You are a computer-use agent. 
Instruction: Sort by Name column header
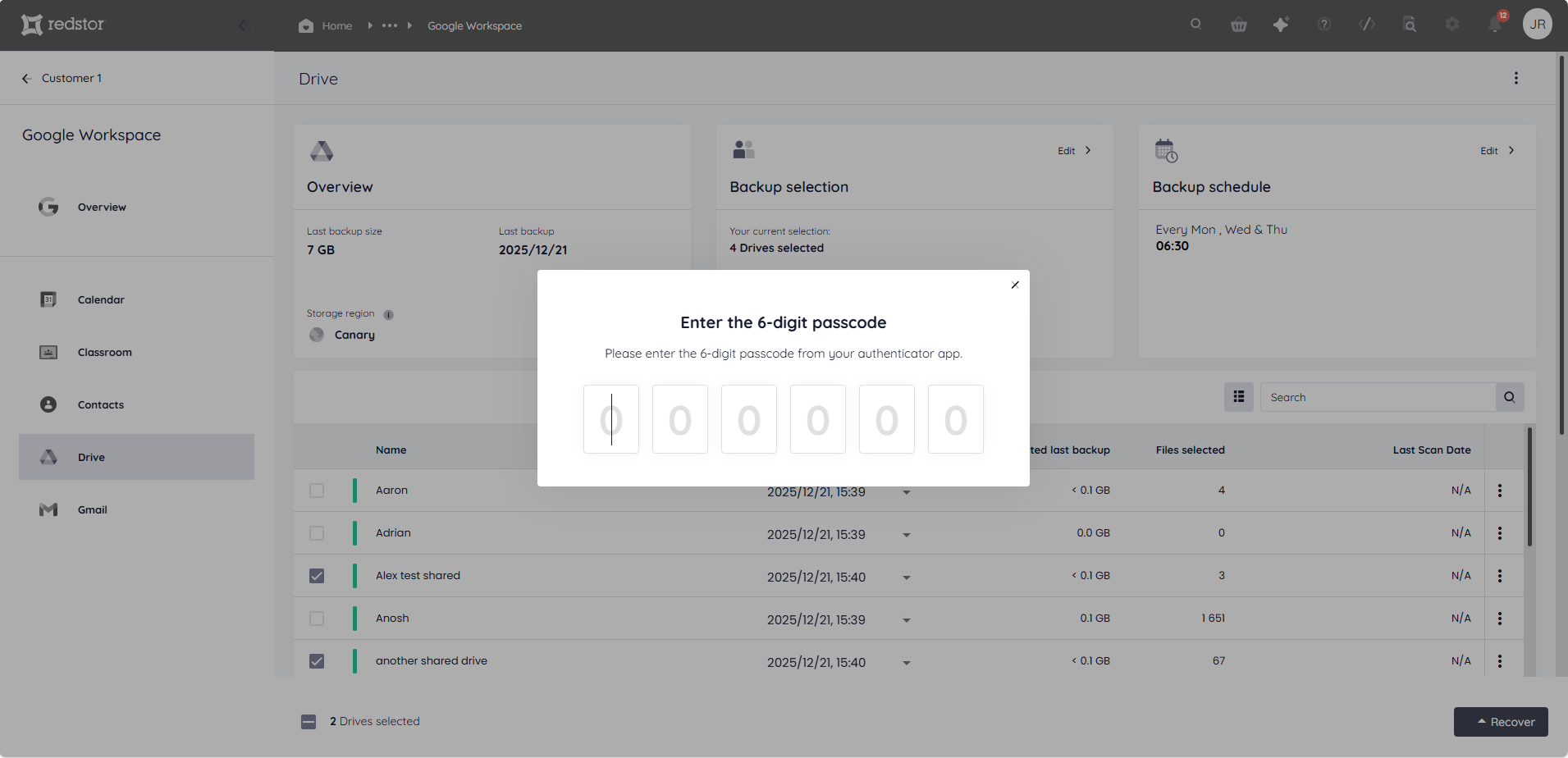point(391,450)
